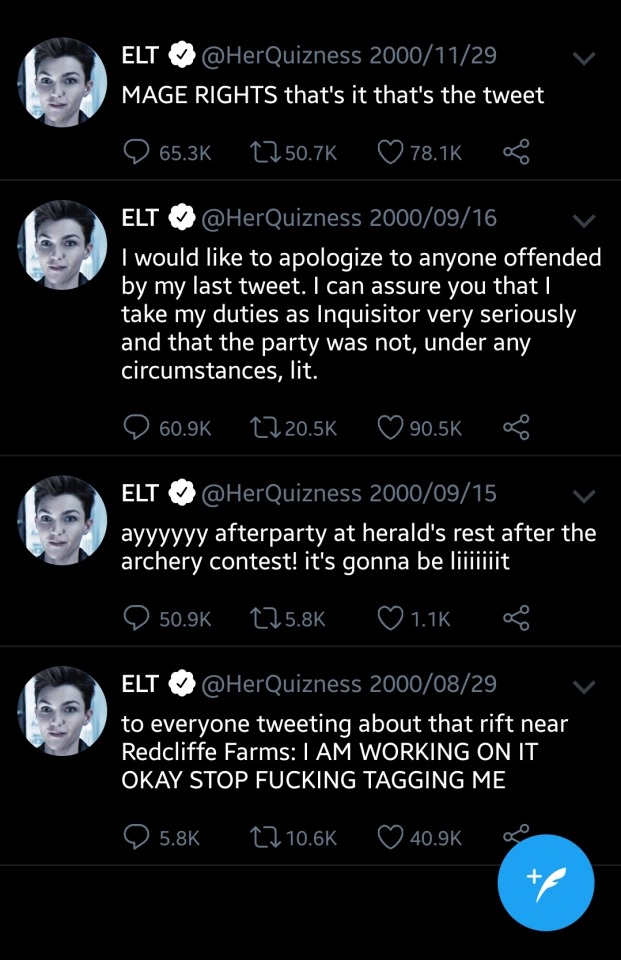This screenshot has height=960, width=621.
Task: Tap ELT's avatar on the Redcliffe tweet
Action: (x=64, y=710)
